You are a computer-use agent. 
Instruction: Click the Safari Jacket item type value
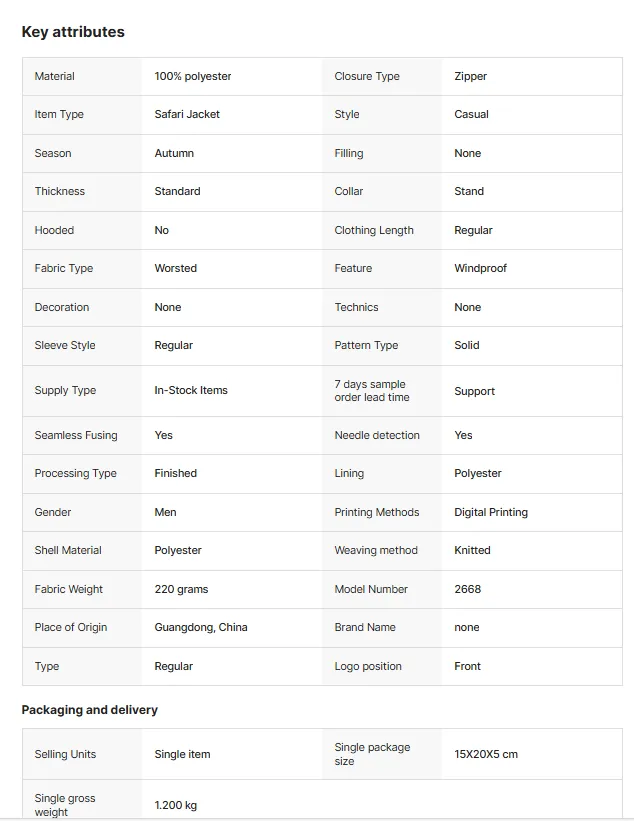pyautogui.click(x=187, y=114)
